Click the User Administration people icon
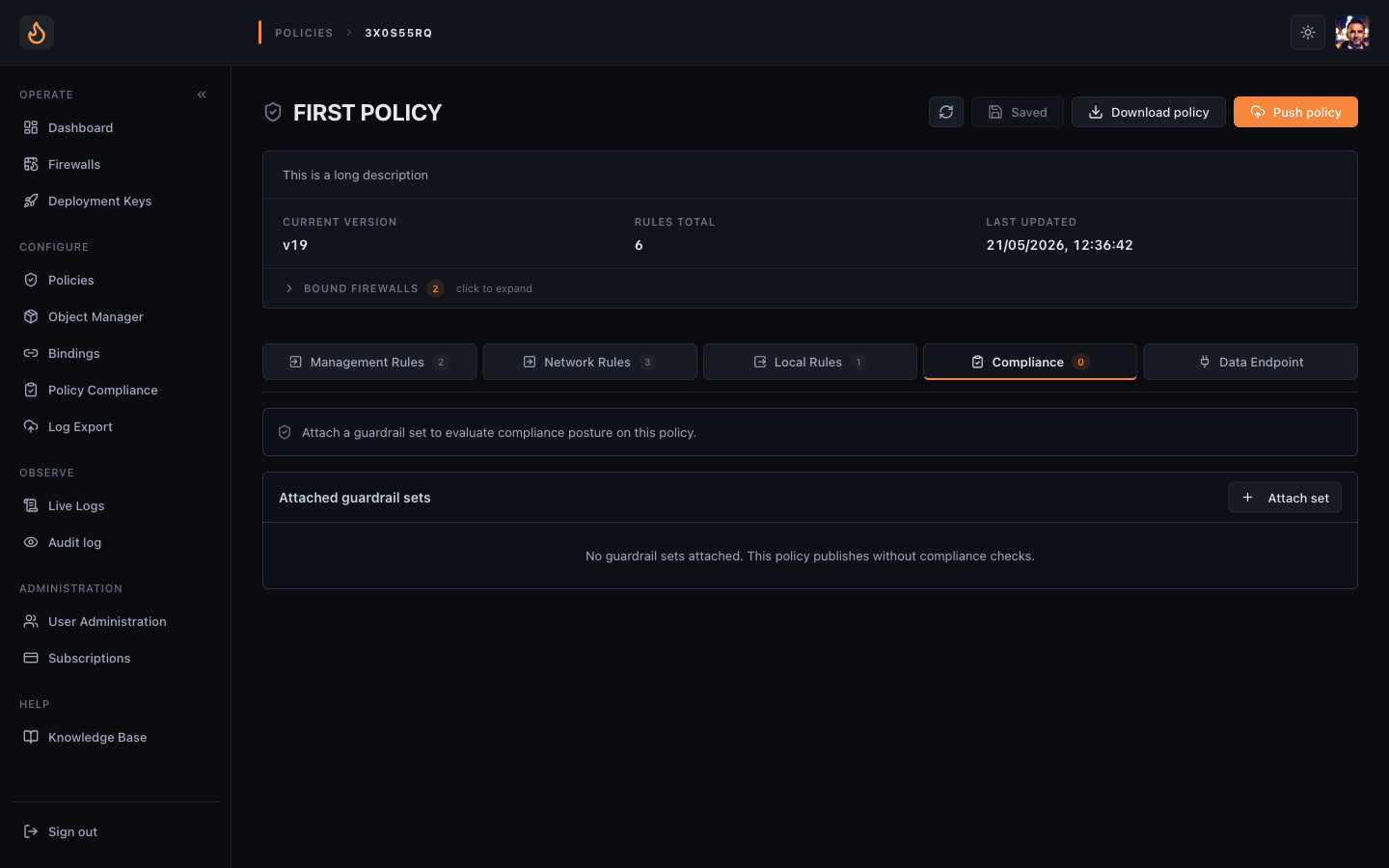The image size is (1389, 868). tap(31, 621)
